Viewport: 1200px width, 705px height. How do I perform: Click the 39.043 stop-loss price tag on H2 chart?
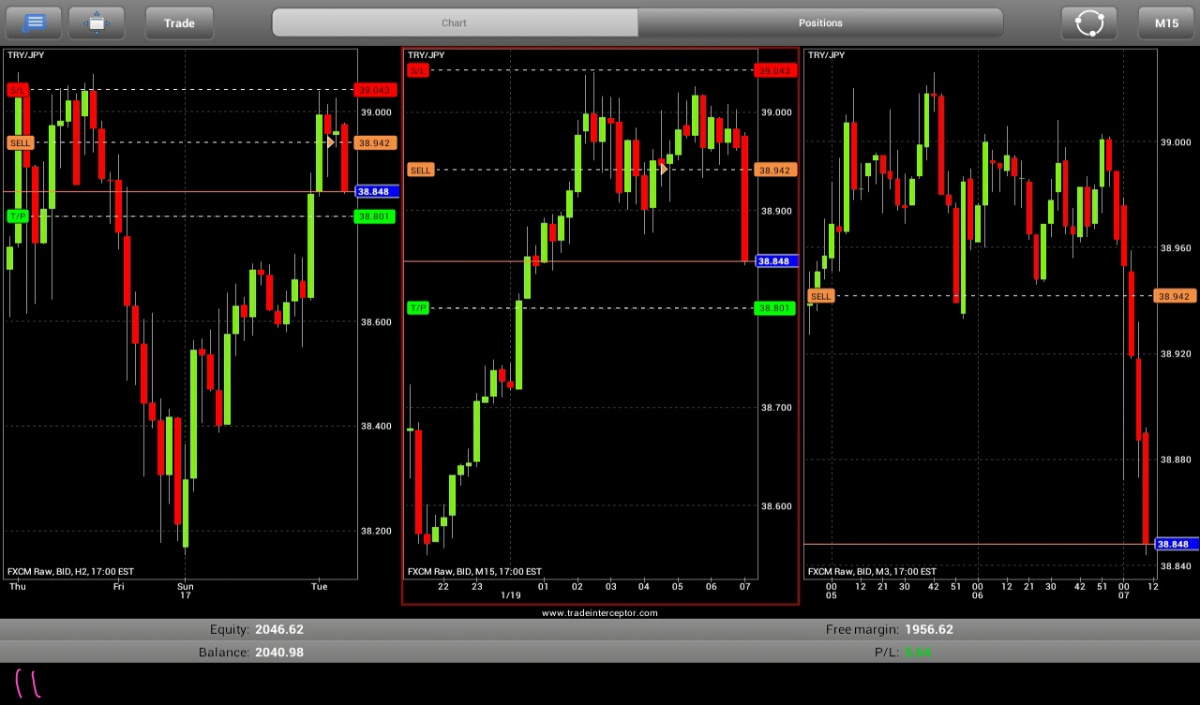point(375,90)
